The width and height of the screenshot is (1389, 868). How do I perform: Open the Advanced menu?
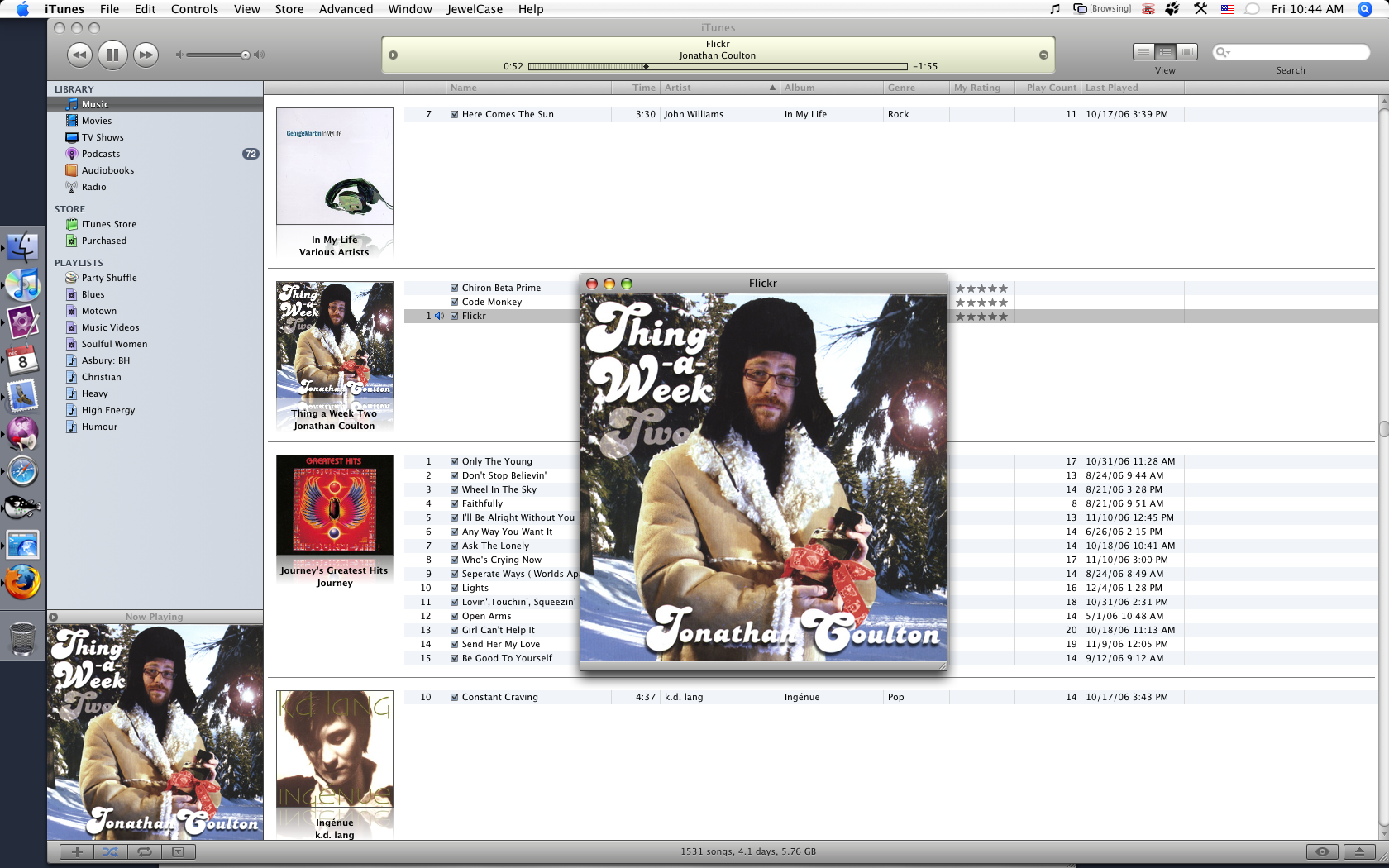click(346, 9)
